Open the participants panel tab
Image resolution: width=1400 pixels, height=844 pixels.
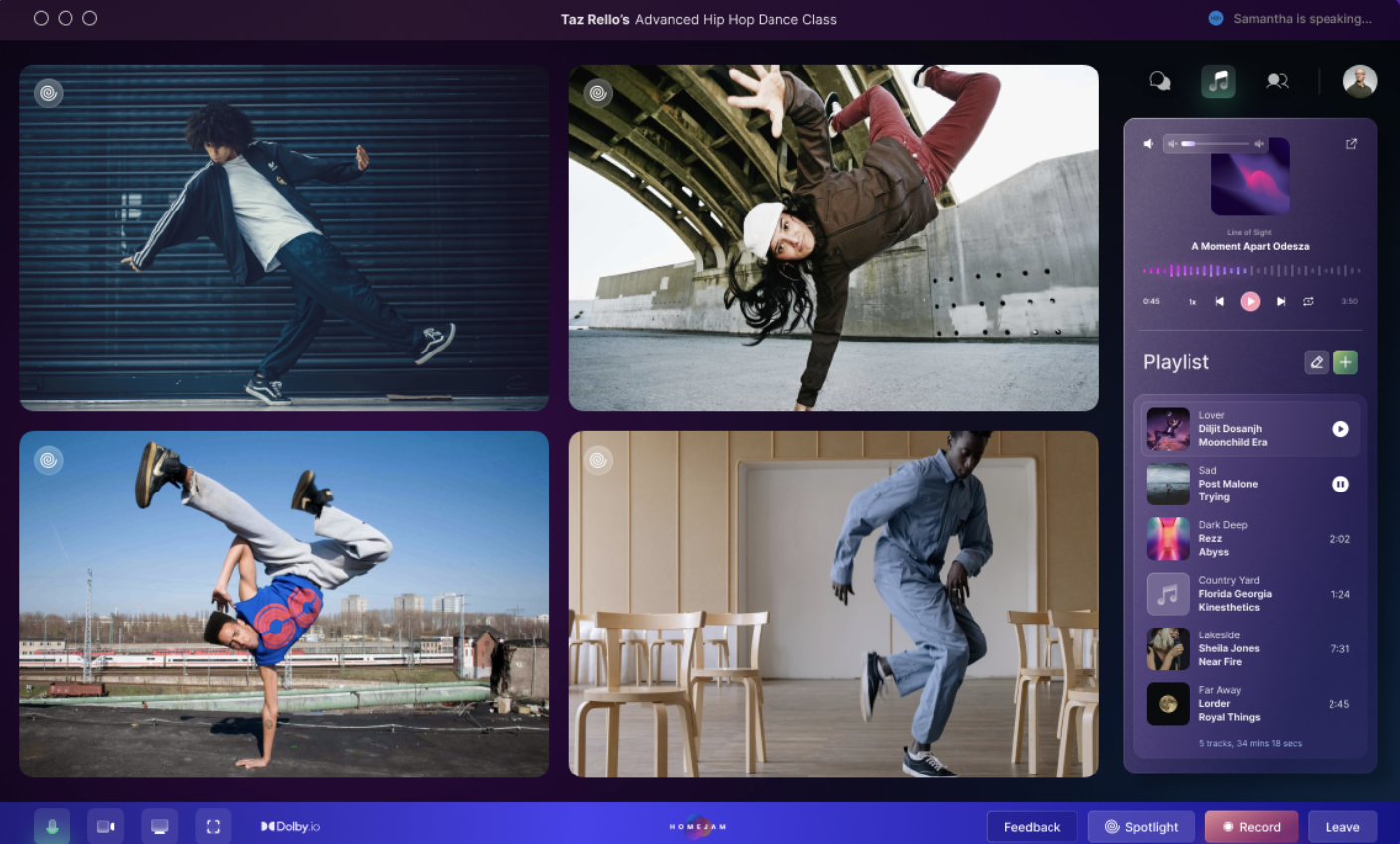pos(1277,81)
